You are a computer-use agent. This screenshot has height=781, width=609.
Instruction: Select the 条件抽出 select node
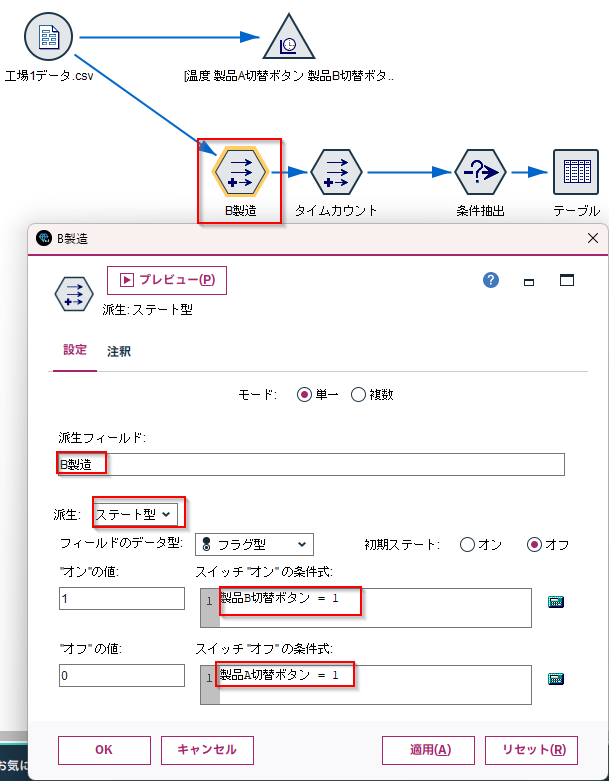(x=480, y=172)
